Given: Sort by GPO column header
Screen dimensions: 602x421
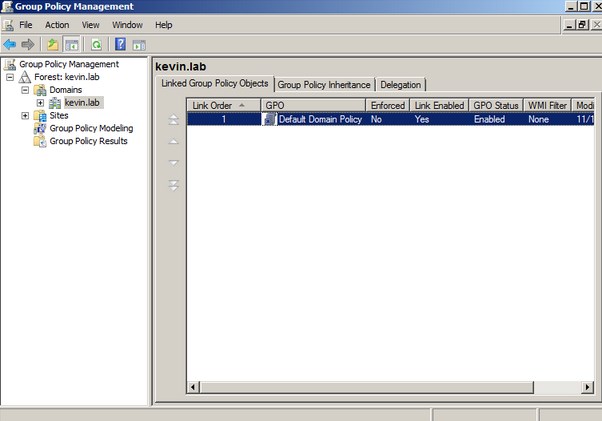Looking at the screenshot, I should pos(313,106).
